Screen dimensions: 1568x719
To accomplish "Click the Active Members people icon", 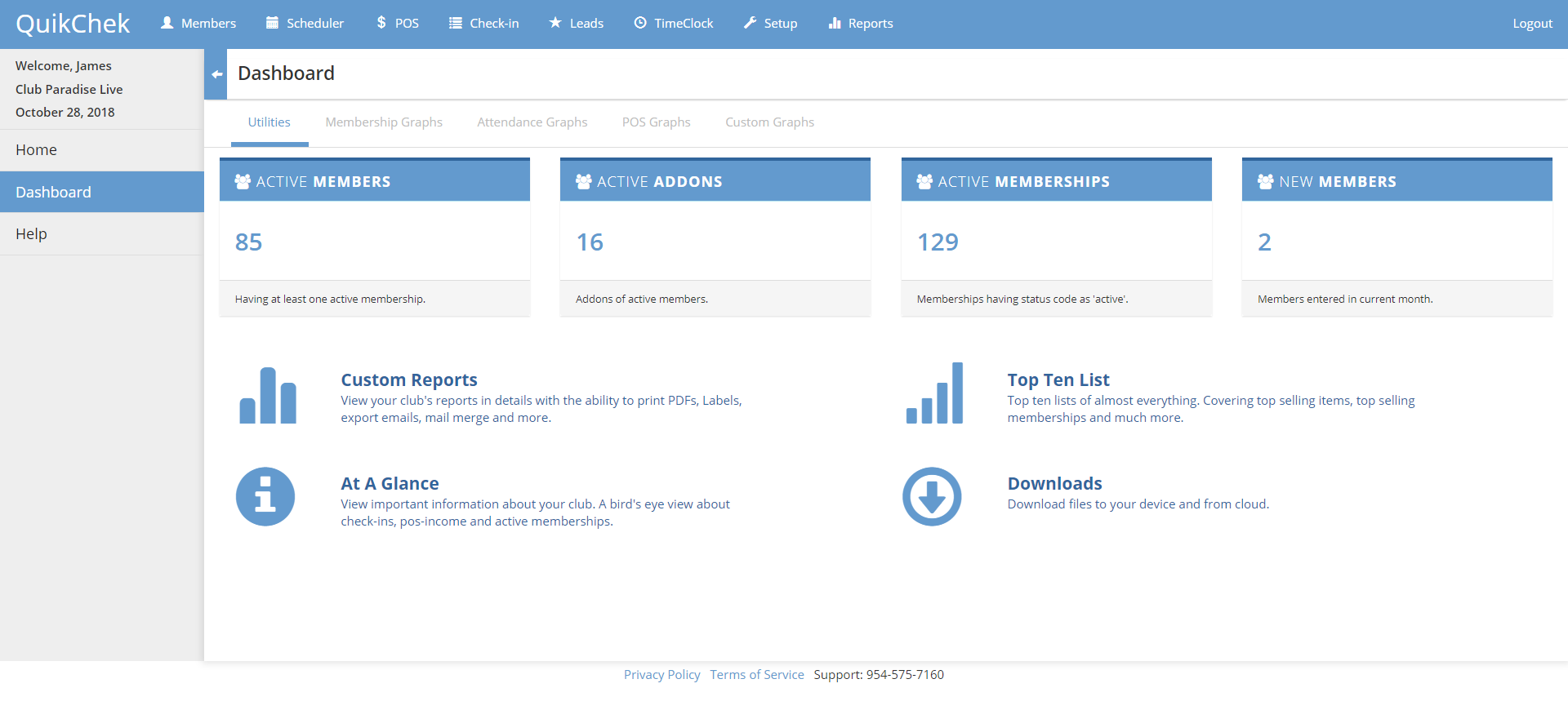I will pos(243,181).
